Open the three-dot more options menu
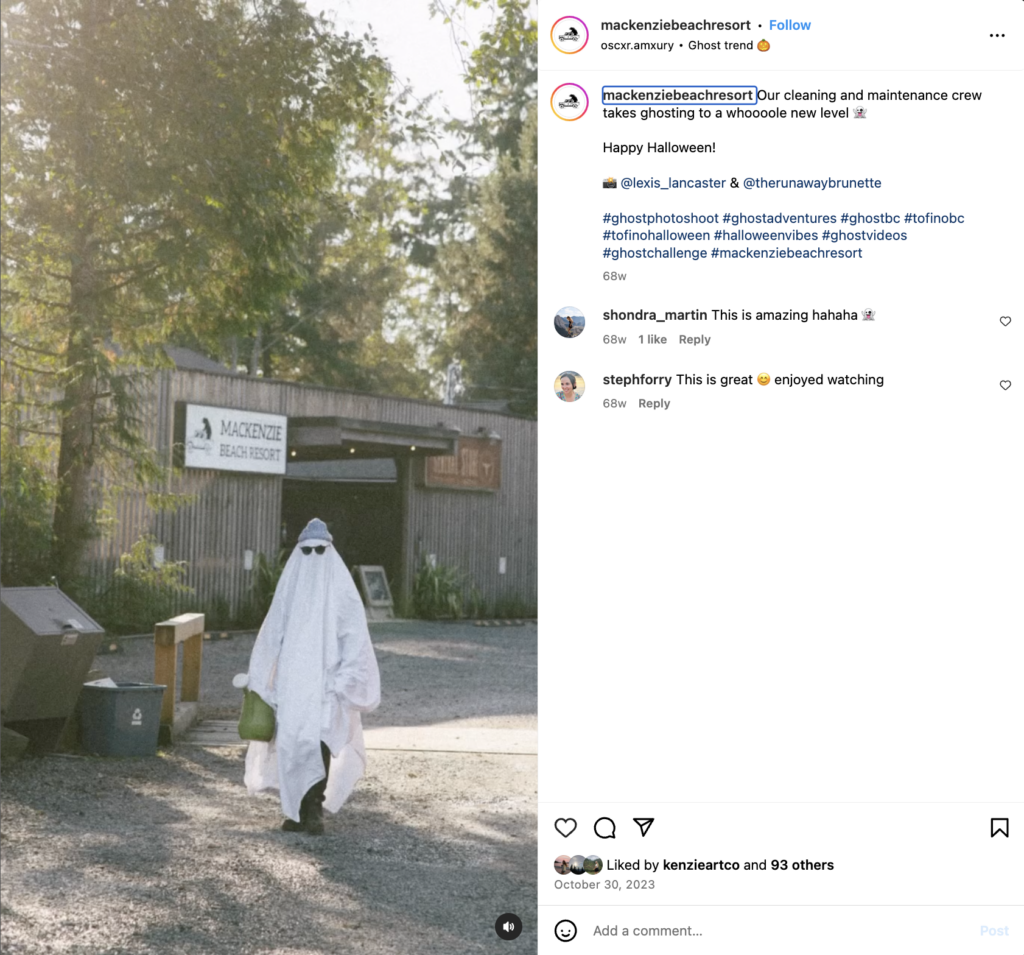 coord(997,35)
